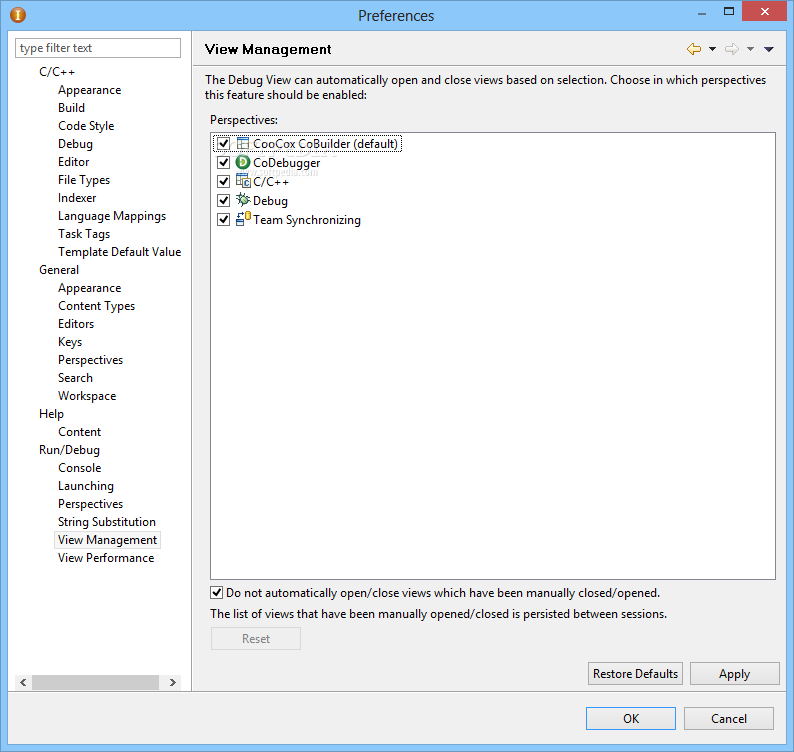Dismiss dialog with Cancel button
The image size is (794, 752).
[x=729, y=719]
